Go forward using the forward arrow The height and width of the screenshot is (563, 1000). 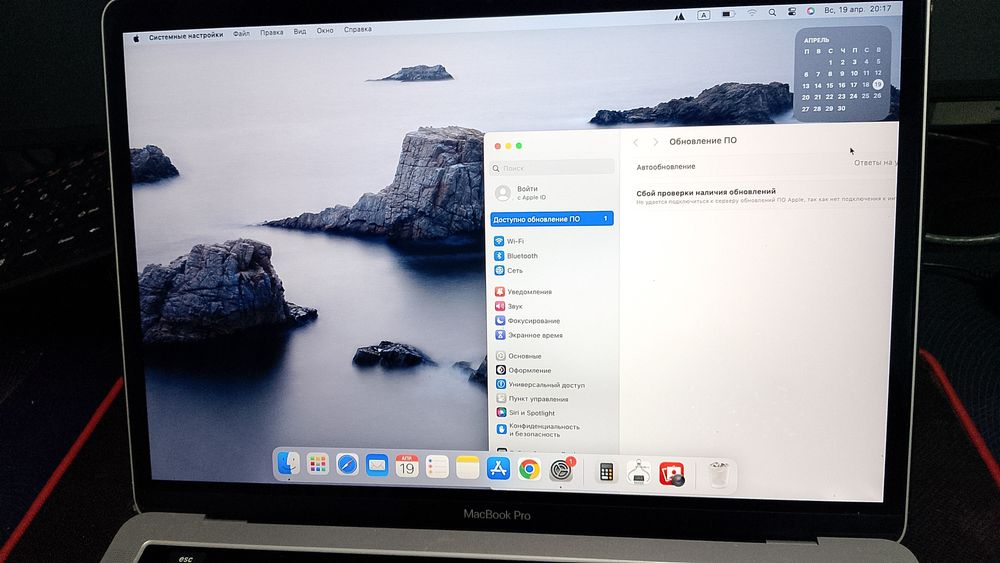click(x=655, y=142)
